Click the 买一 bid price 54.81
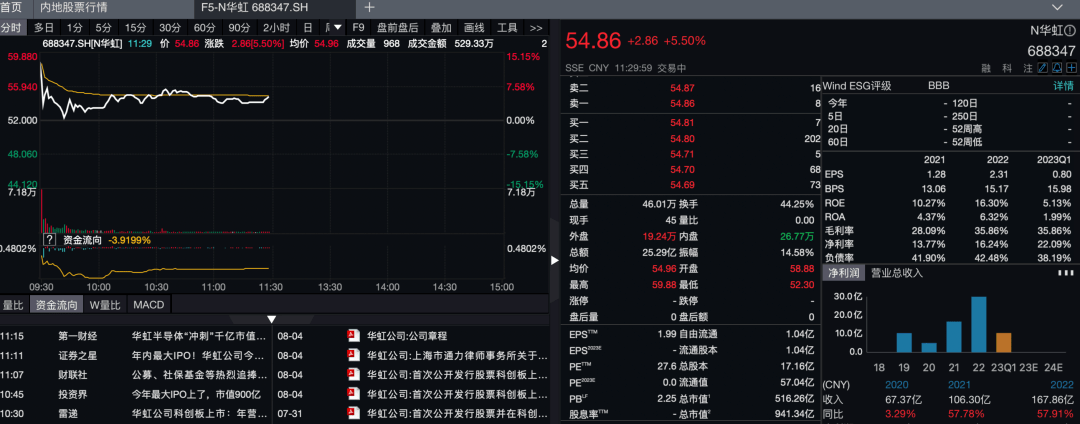 [683, 123]
